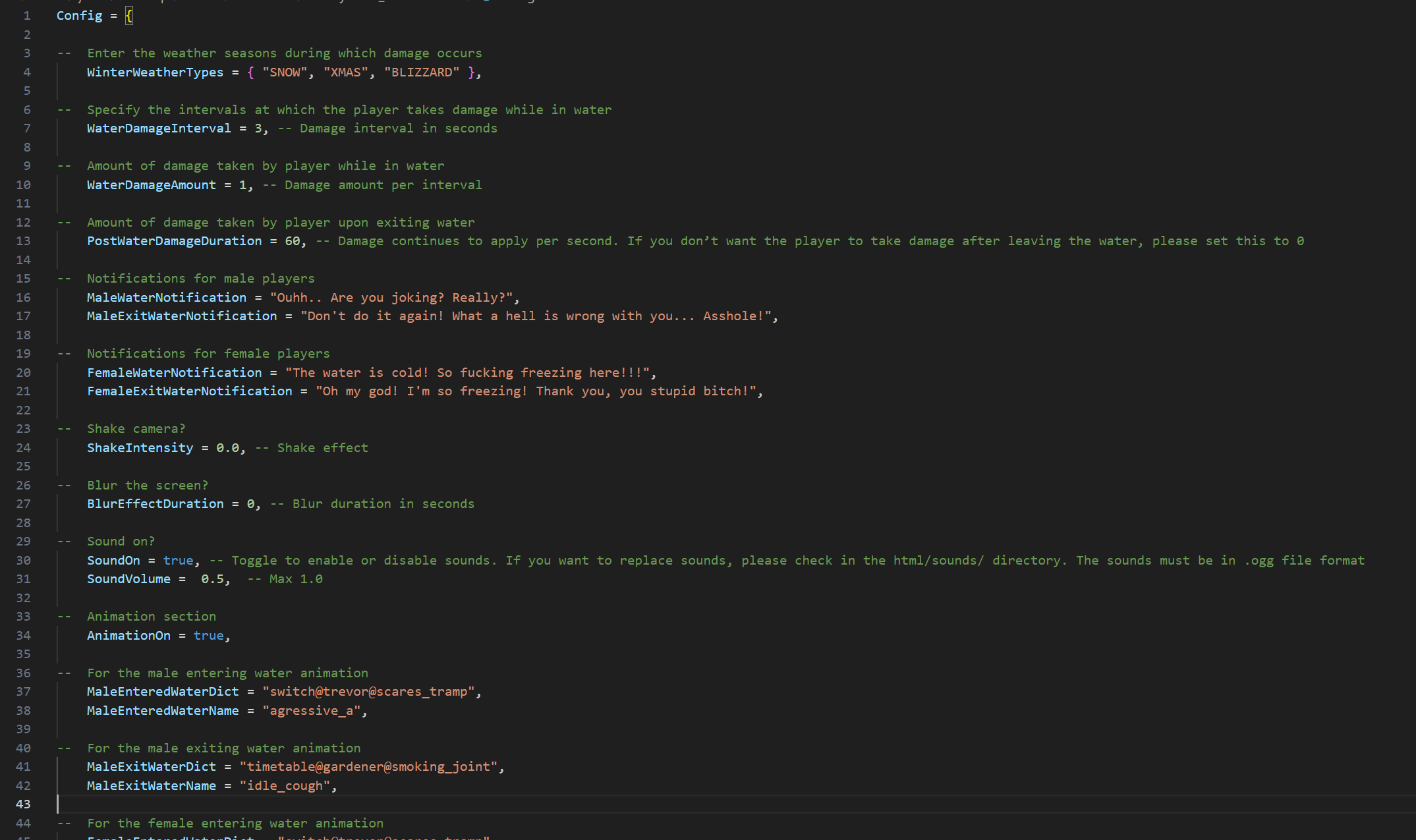The width and height of the screenshot is (1416, 840).
Task: Click the "For the female entering water animation" comment
Action: point(235,824)
